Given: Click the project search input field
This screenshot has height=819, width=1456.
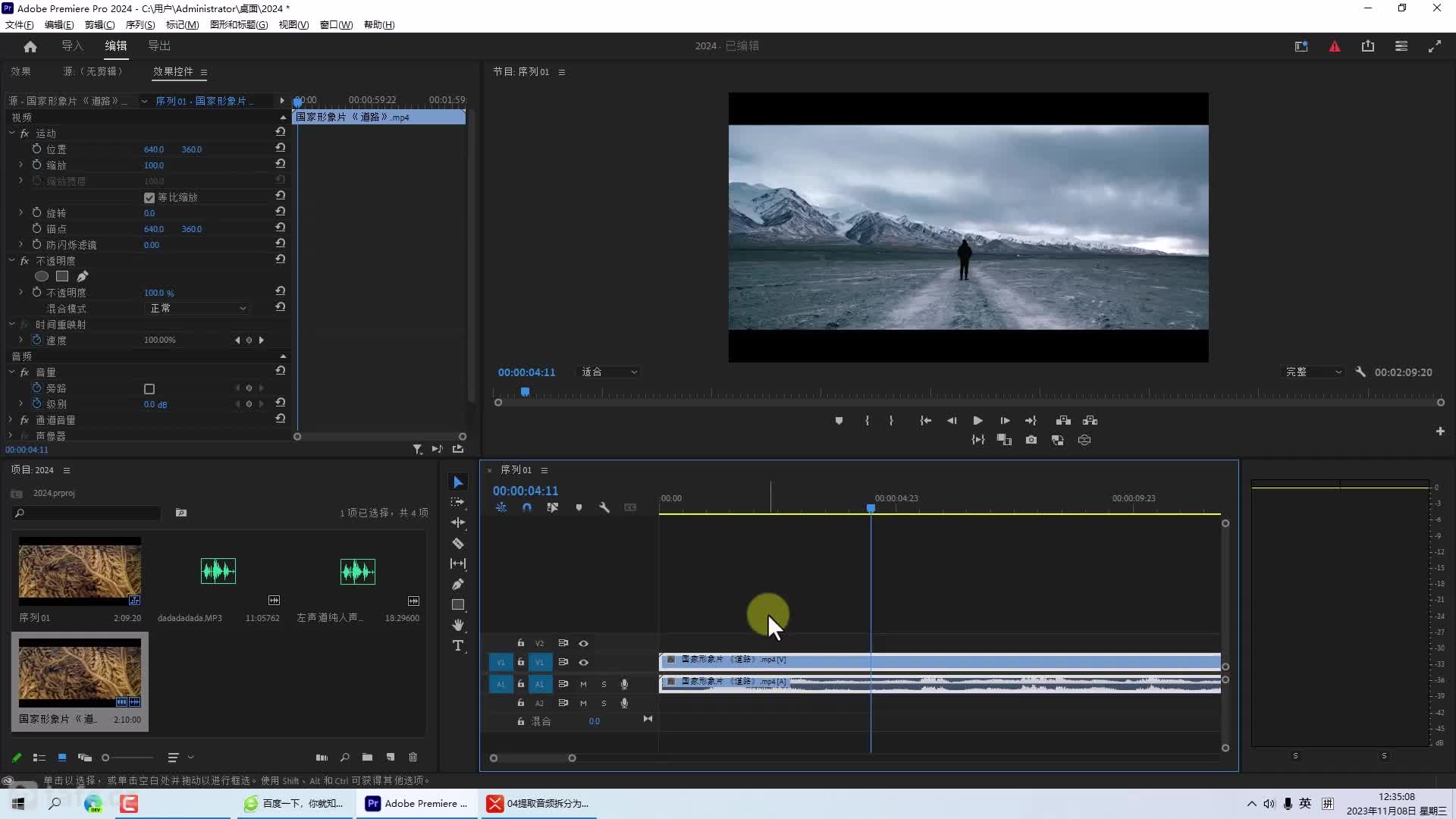Looking at the screenshot, I should (86, 513).
